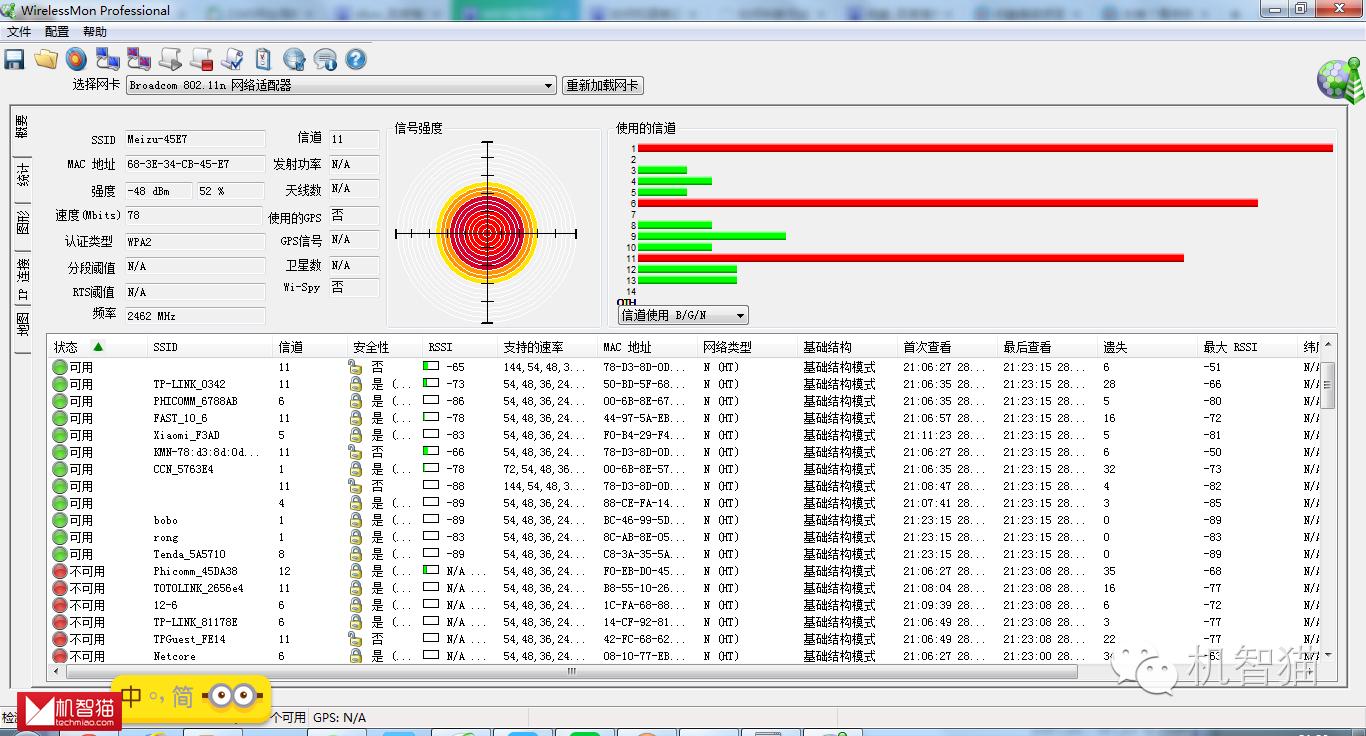Screen dimensions: 1366x736
Task: Start logging with the green-arrow scroll icon
Action: point(170,60)
